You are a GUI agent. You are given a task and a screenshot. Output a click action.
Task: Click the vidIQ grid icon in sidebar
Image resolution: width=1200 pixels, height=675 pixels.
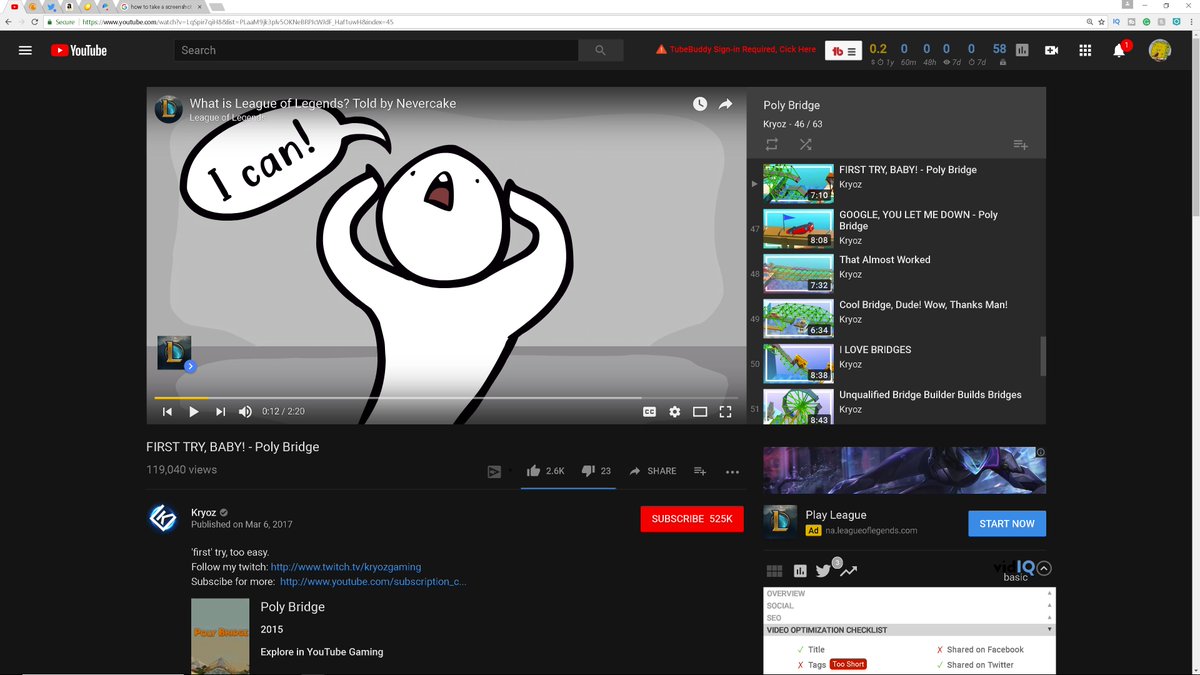(774, 571)
